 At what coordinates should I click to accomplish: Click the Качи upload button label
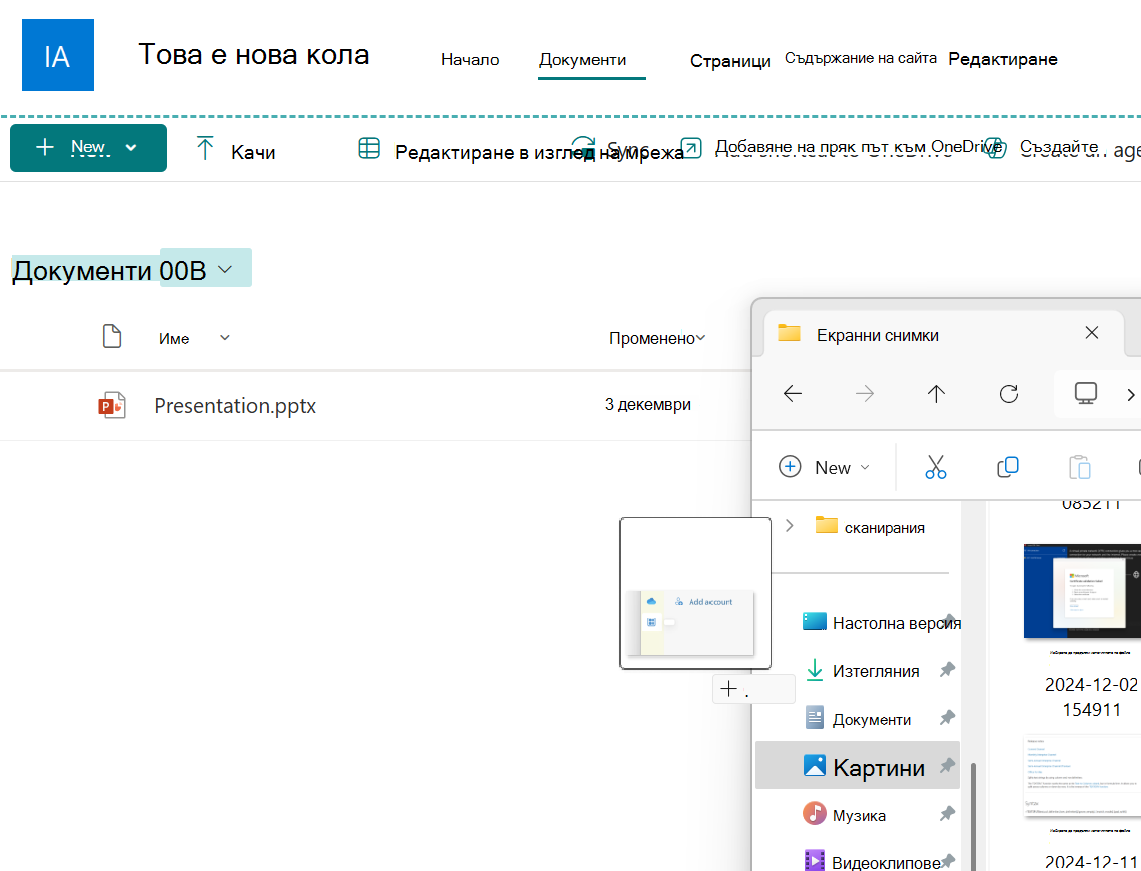pos(253,152)
